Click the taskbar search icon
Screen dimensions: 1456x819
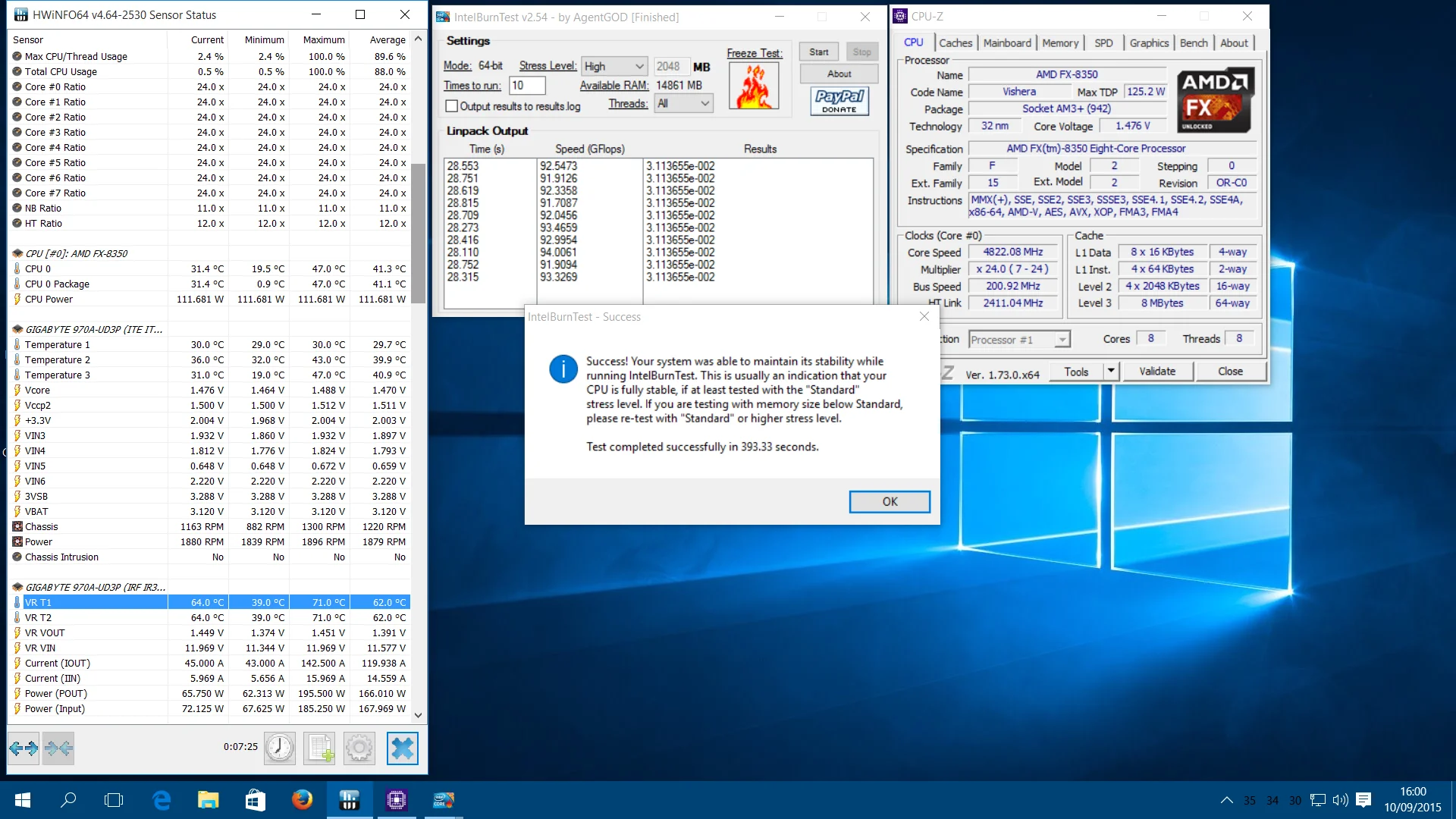[x=68, y=800]
